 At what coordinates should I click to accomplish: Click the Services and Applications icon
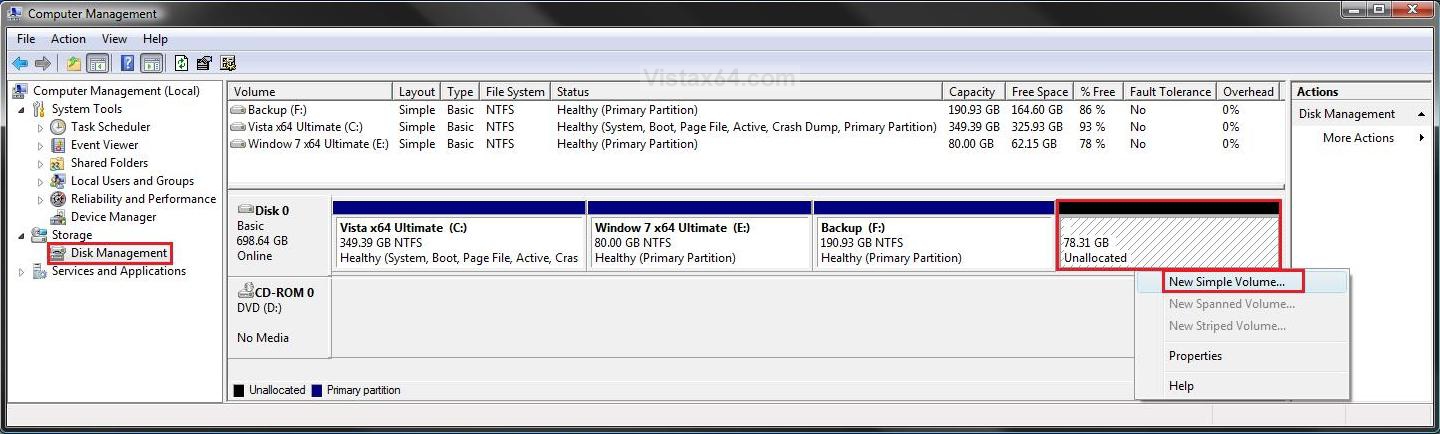click(39, 271)
